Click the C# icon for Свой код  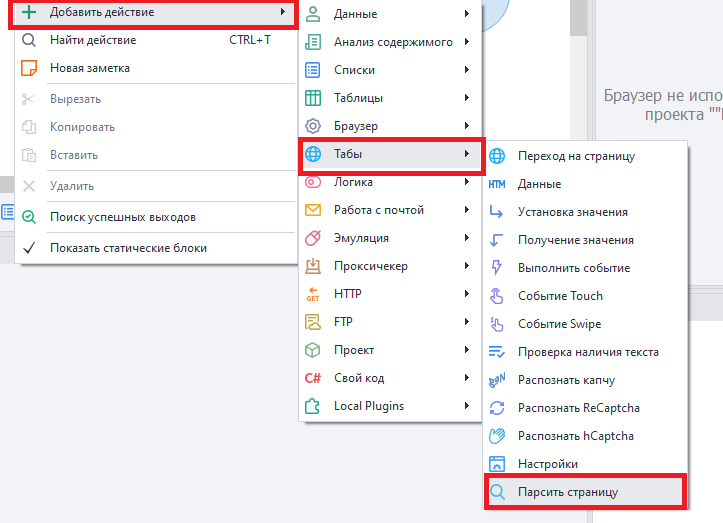(x=313, y=378)
